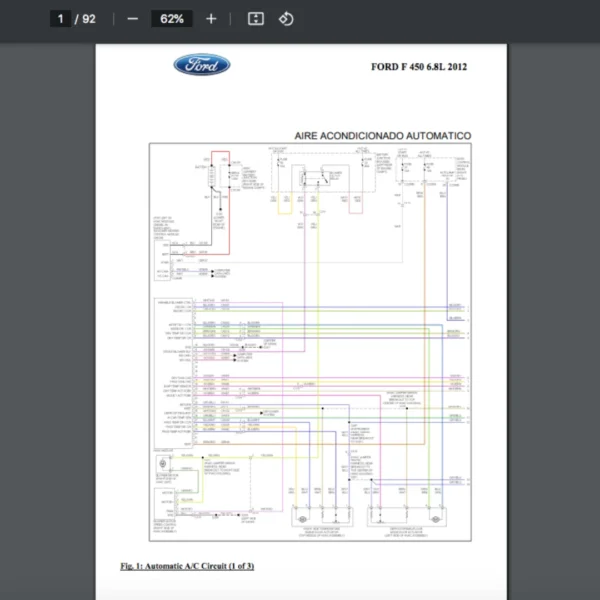Click the zoom out minus button
This screenshot has width=600, height=600.
pos(133,19)
